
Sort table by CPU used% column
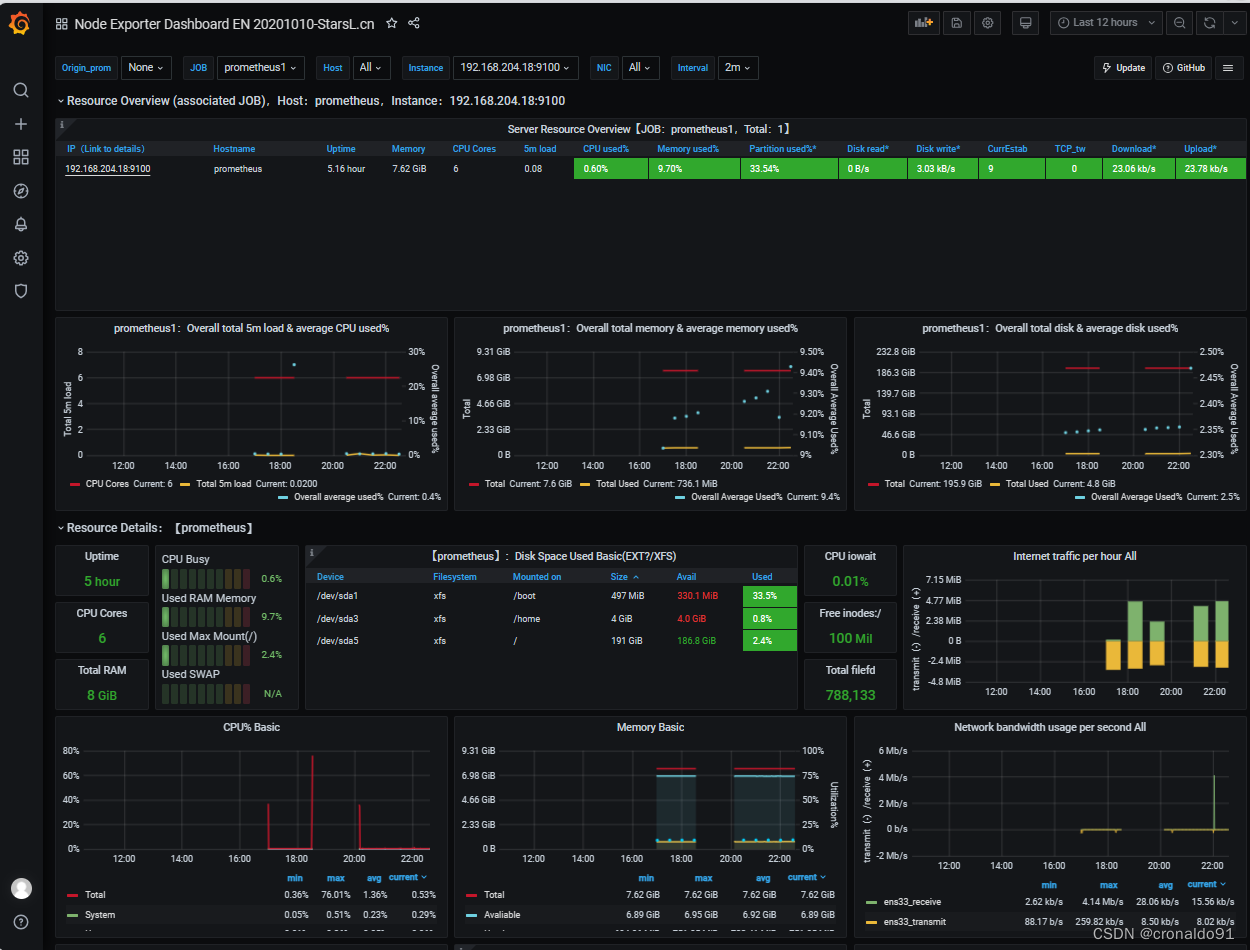[x=606, y=149]
